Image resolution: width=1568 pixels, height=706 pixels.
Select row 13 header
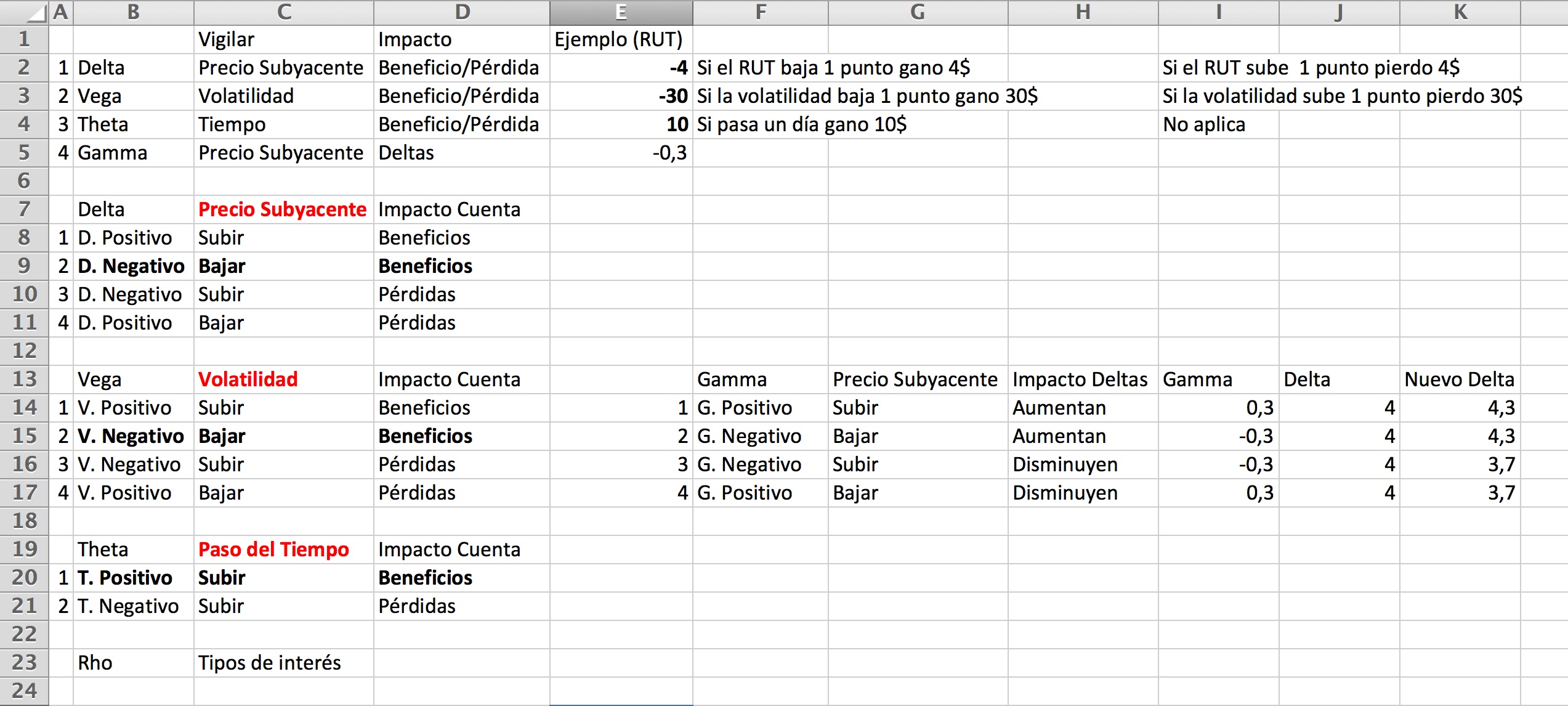(24, 379)
